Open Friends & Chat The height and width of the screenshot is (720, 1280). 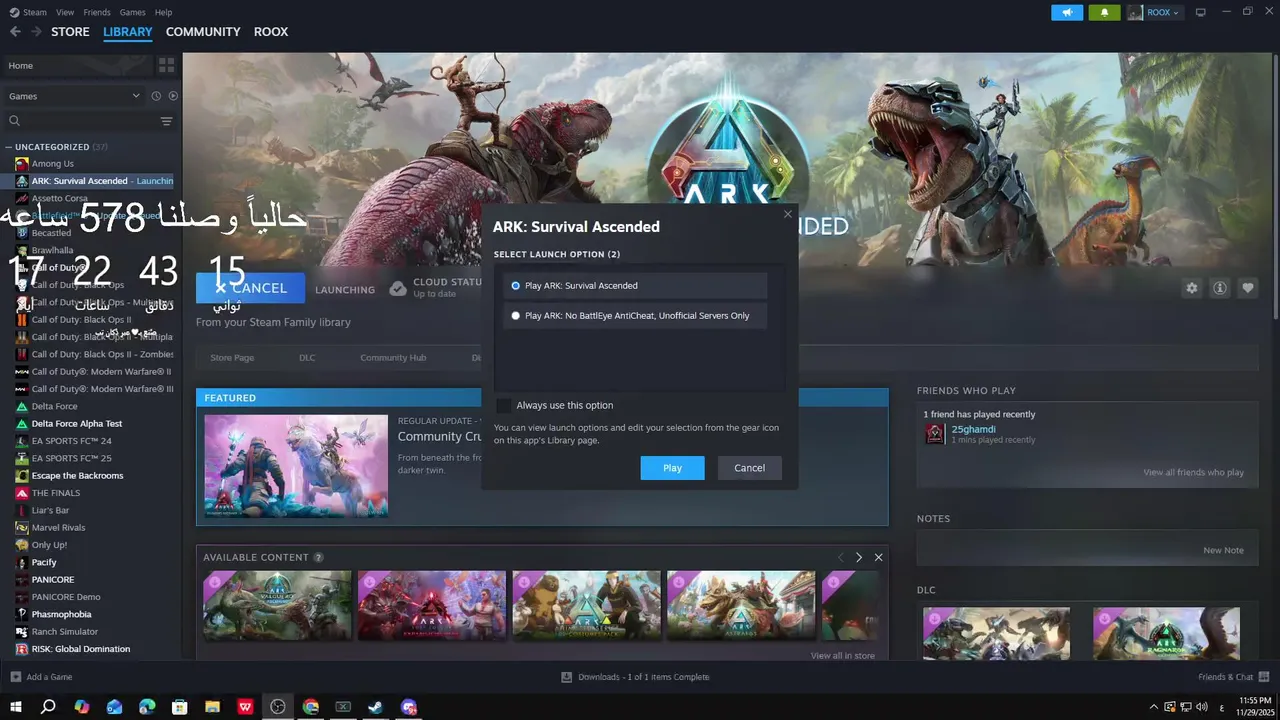(x=1233, y=677)
